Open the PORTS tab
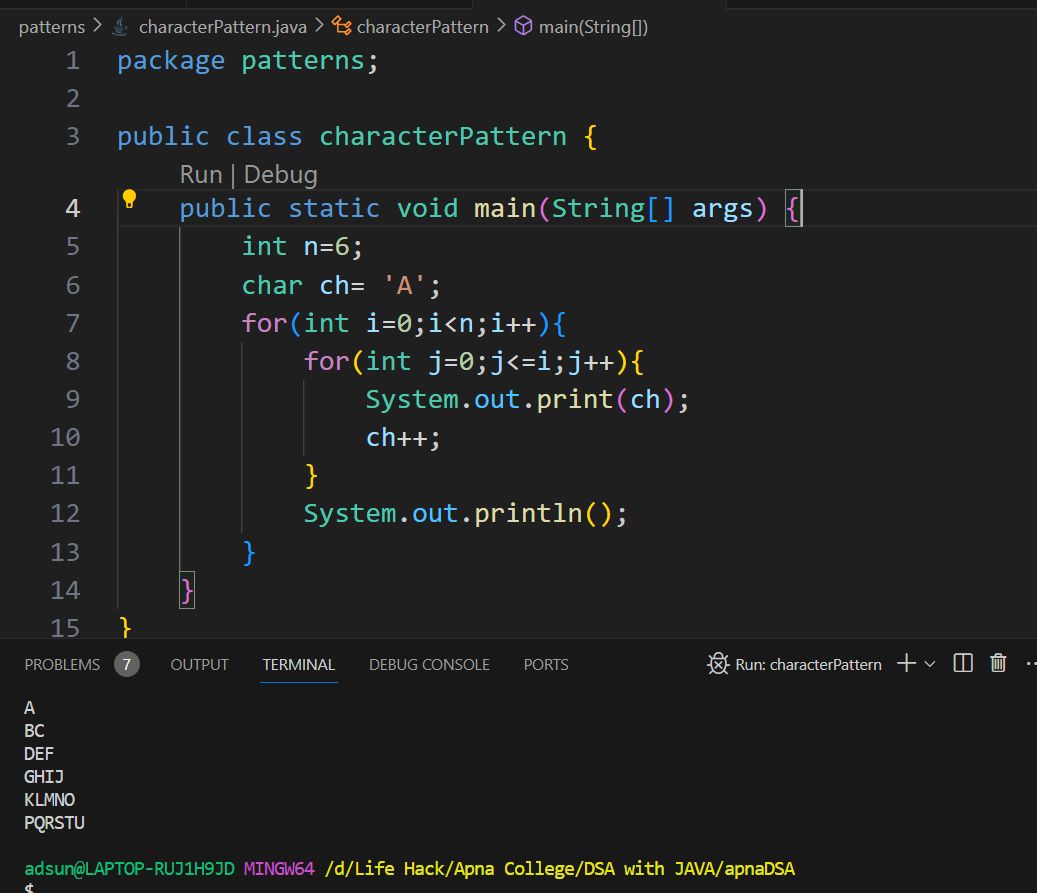 pyautogui.click(x=546, y=664)
